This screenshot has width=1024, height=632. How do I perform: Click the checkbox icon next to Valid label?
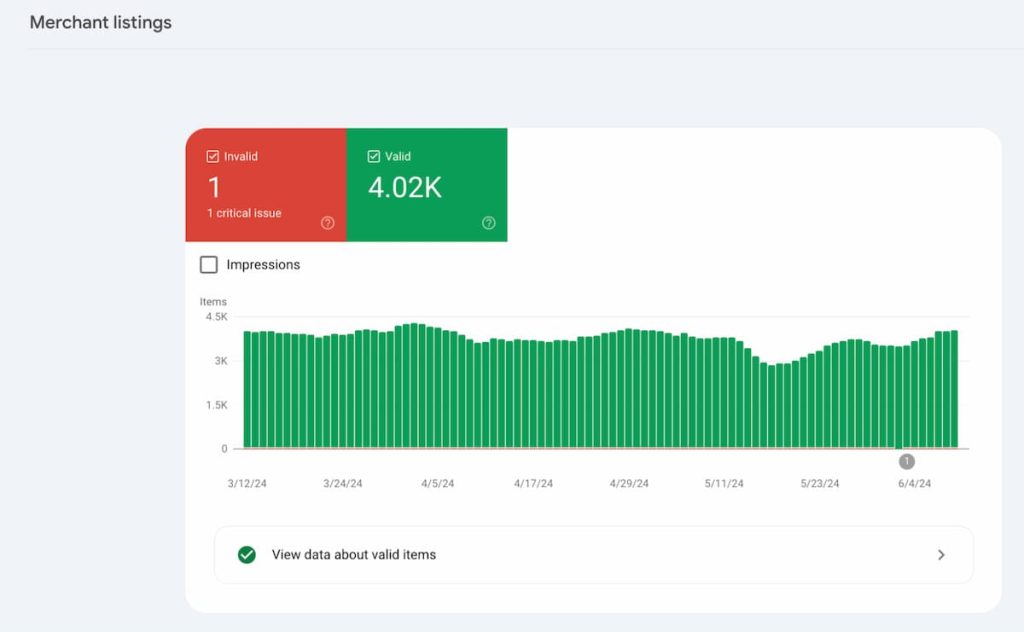(x=373, y=156)
